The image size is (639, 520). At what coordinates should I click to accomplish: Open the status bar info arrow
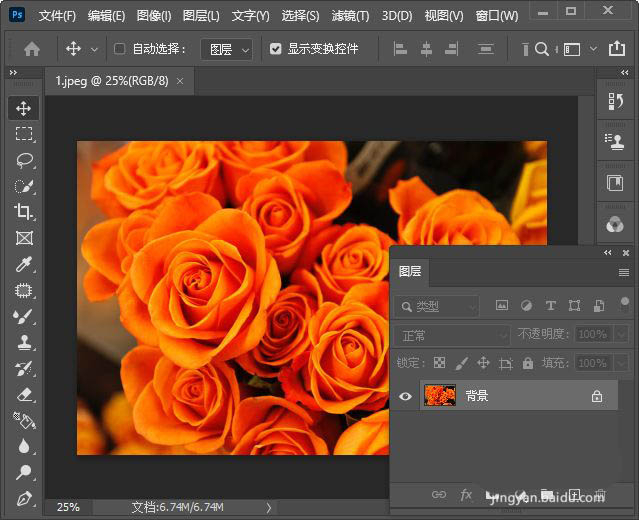(x=269, y=507)
